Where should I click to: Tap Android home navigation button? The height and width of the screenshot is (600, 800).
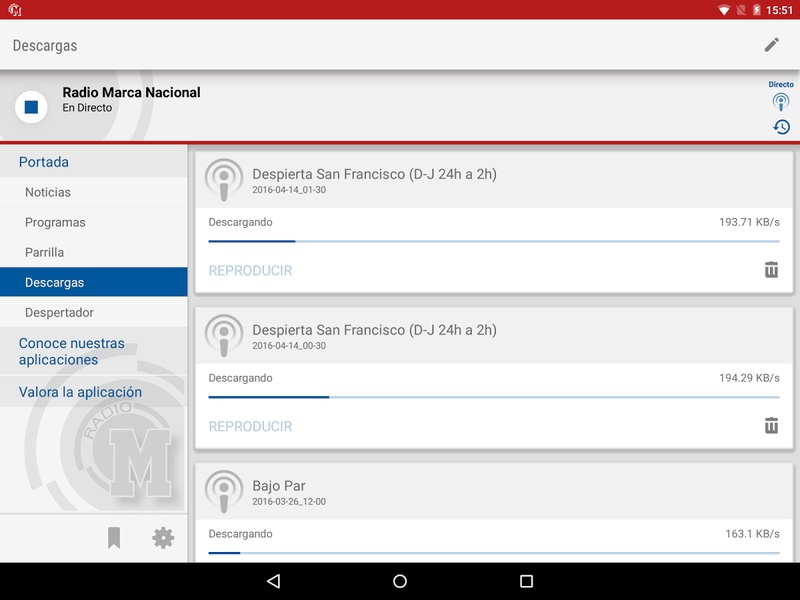[x=400, y=581]
